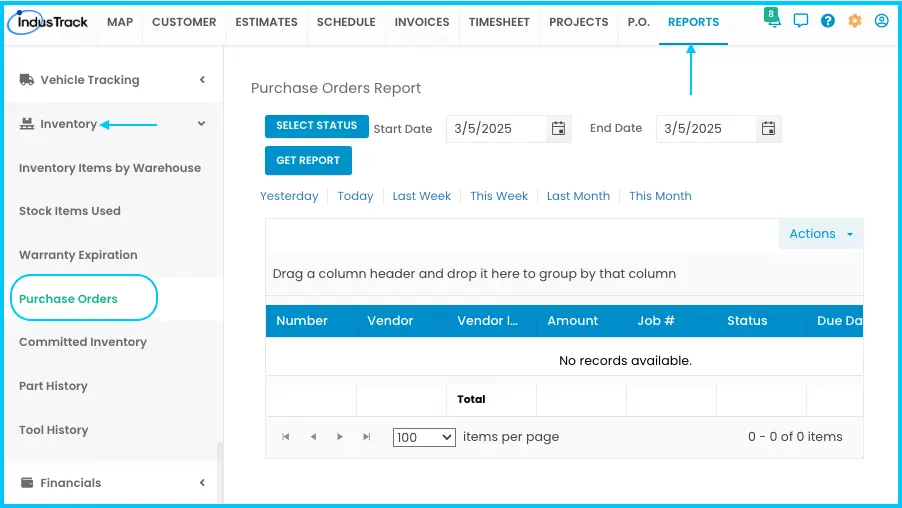Open the user profile icon
The width and height of the screenshot is (902, 508).
[x=881, y=21]
